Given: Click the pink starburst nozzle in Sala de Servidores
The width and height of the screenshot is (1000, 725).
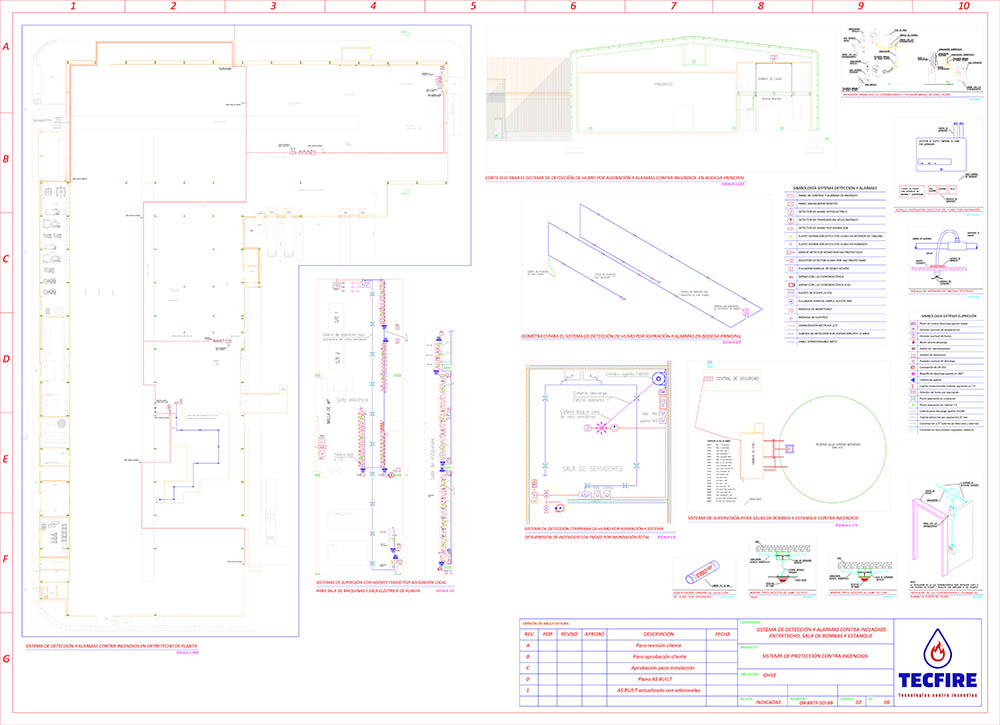Looking at the screenshot, I should (x=602, y=428).
